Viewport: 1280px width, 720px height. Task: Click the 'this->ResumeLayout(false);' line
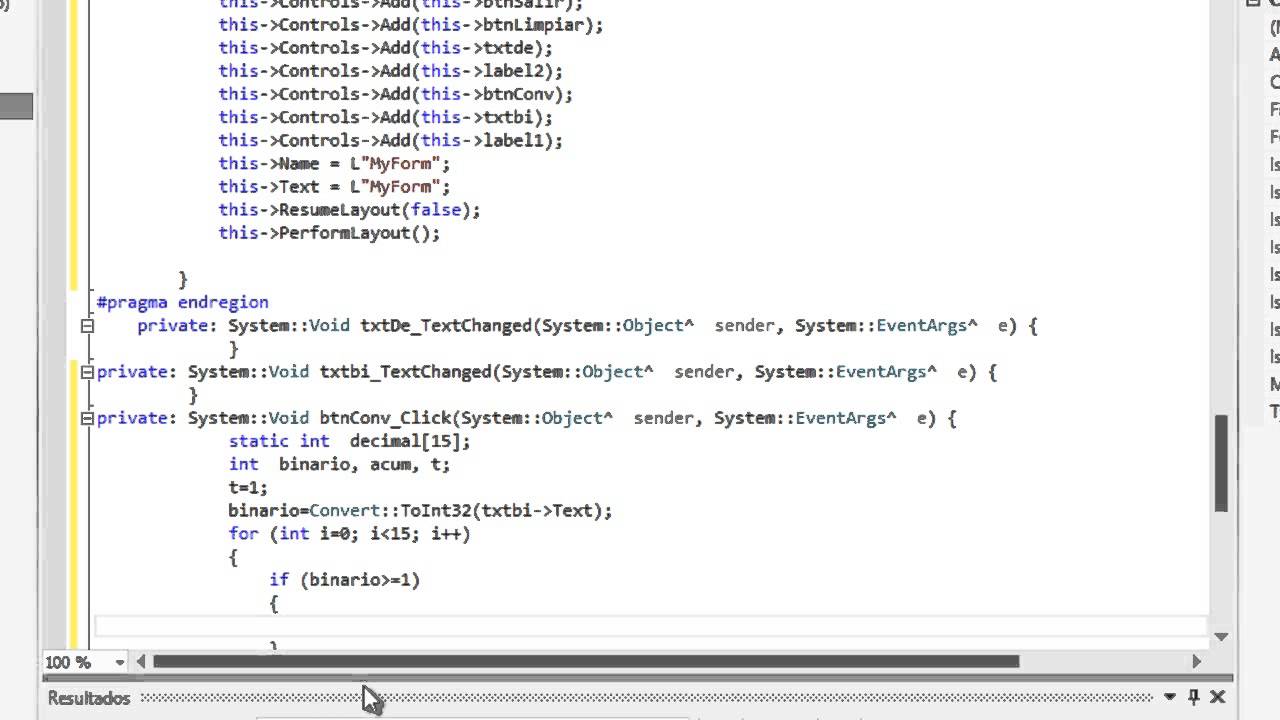pos(349,210)
